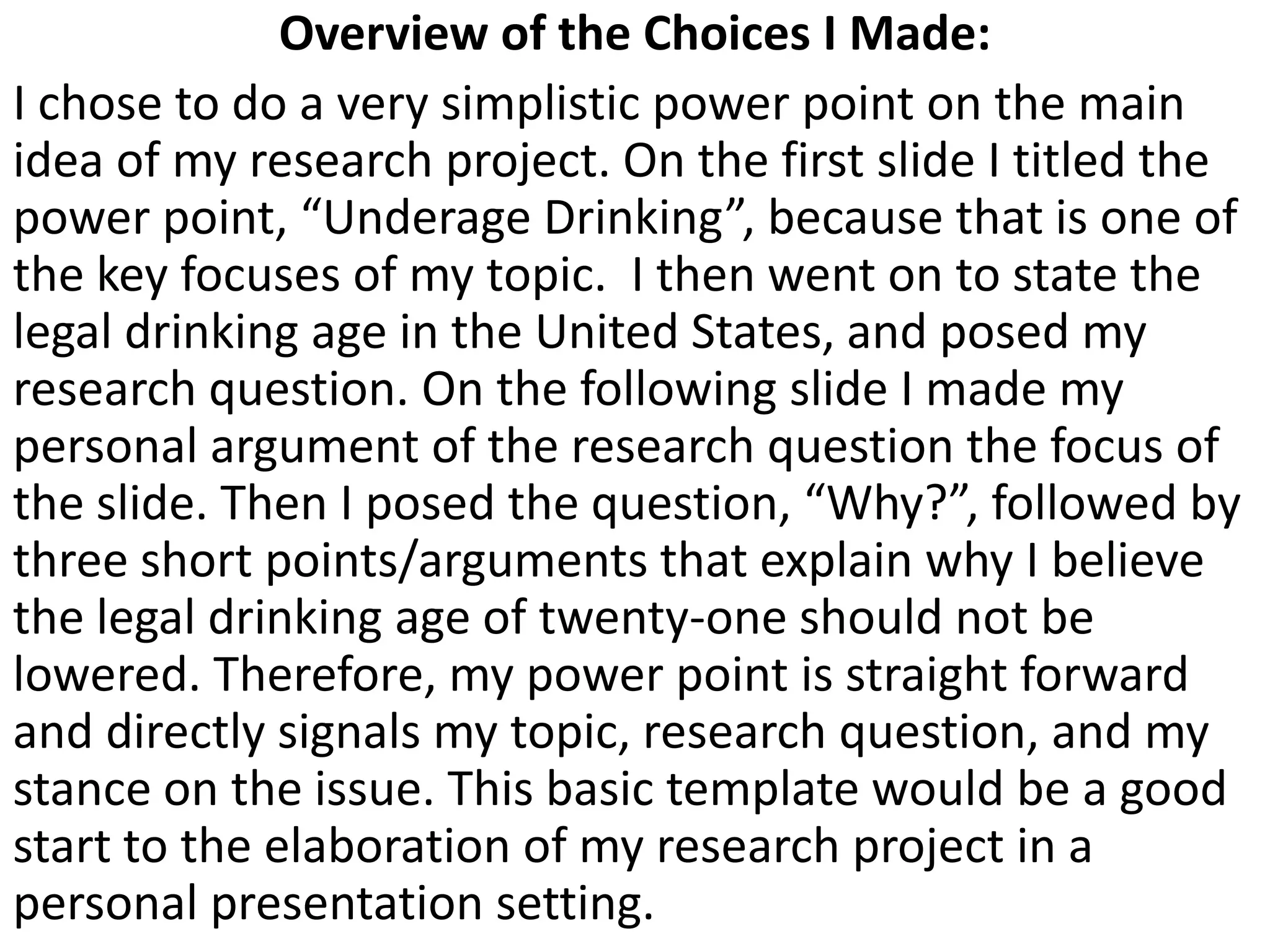Screen dimensions: 1270x952
Task: Click the word "believe"
Action: click(1128, 561)
